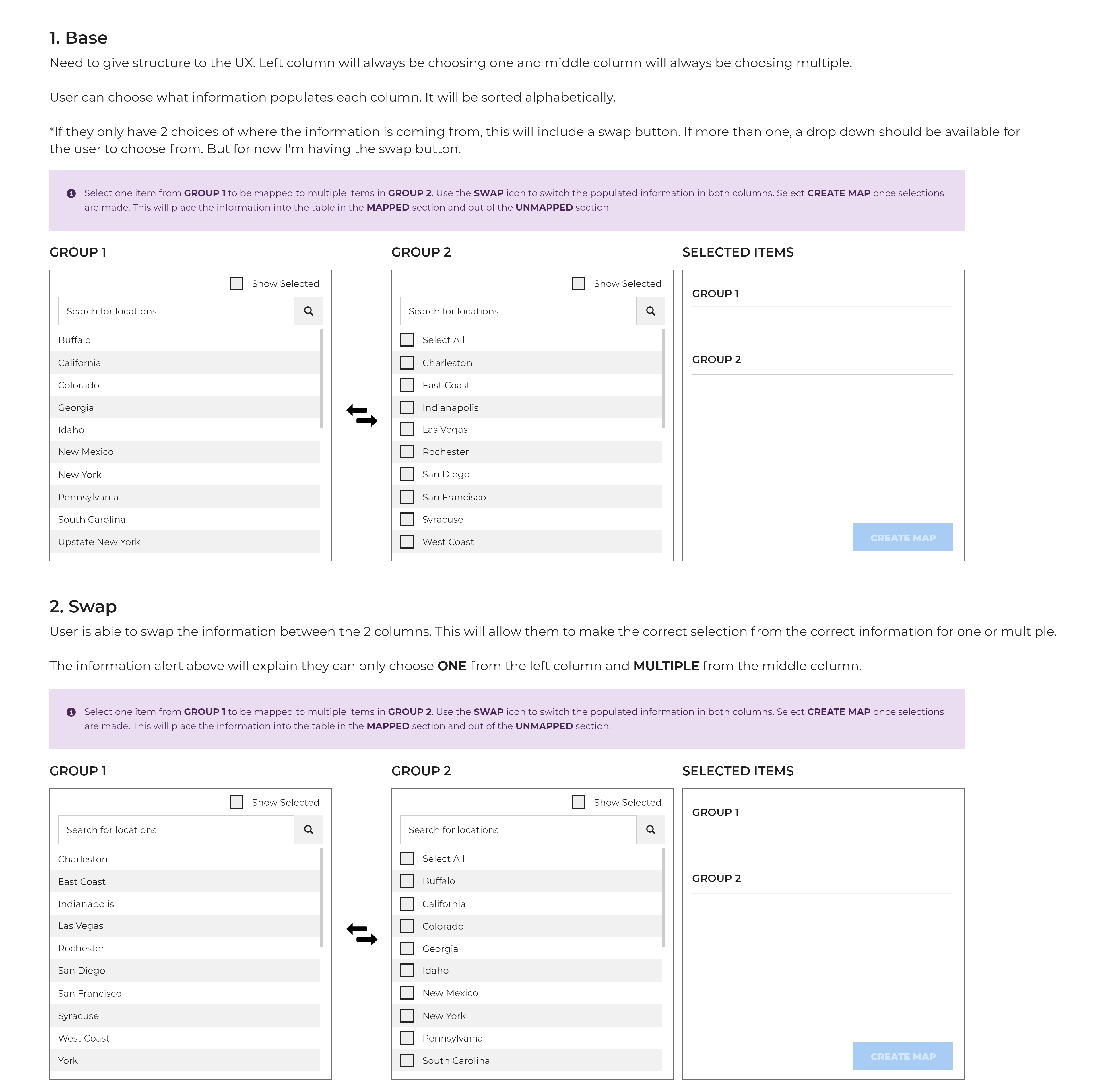Image resolution: width=1102 pixels, height=1092 pixels.
Task: Click Group 2 label in SELECTED ITEMS panel swap
Action: coord(716,878)
